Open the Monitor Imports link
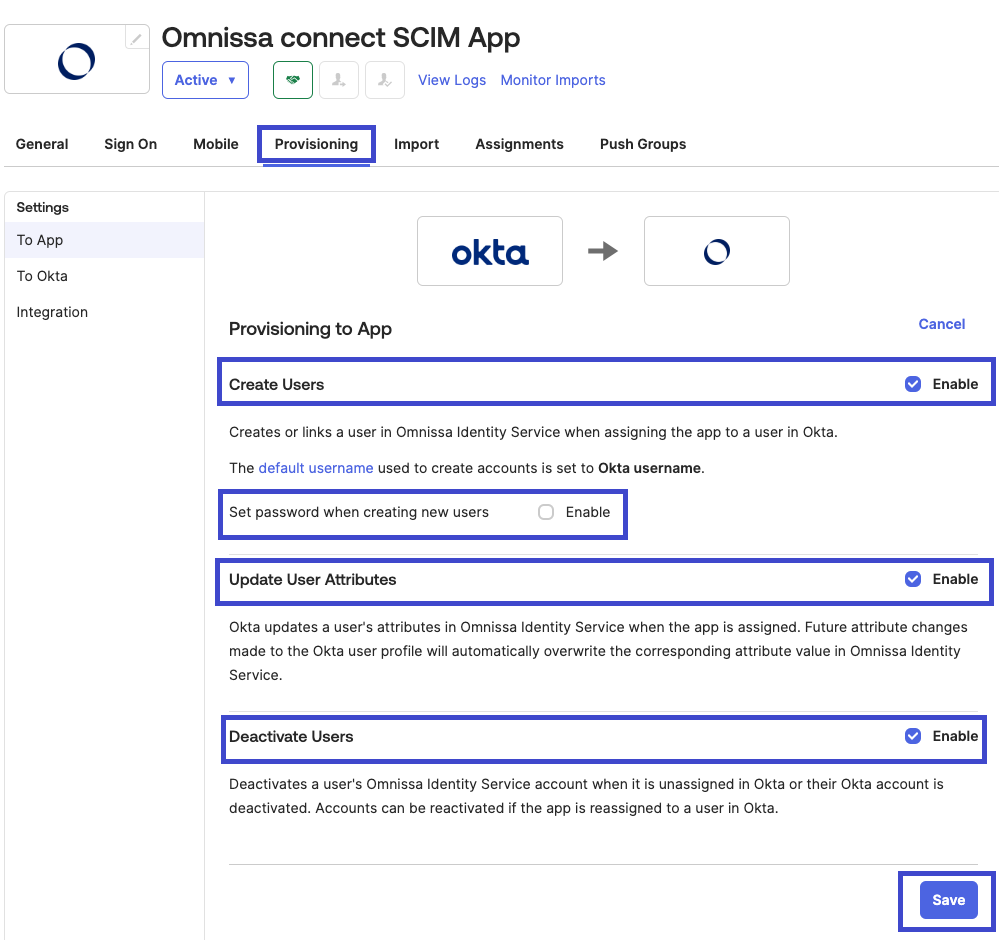 click(x=553, y=80)
